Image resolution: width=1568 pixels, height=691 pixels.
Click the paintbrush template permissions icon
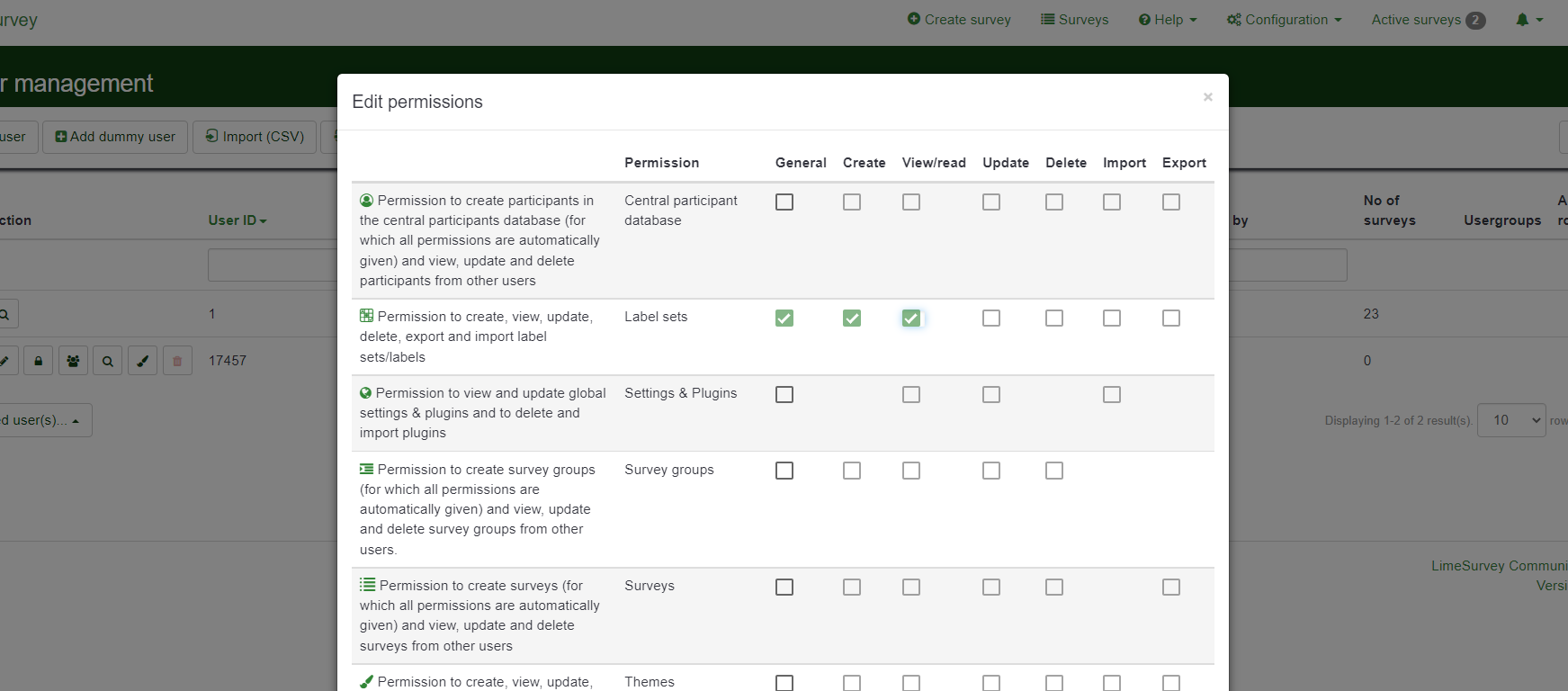pyautogui.click(x=142, y=361)
